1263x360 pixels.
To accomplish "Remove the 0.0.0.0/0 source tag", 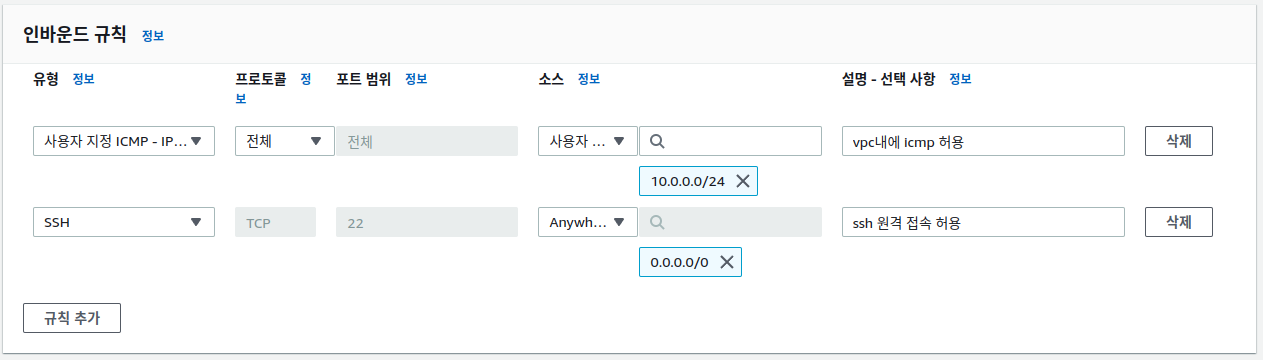I will (726, 262).
